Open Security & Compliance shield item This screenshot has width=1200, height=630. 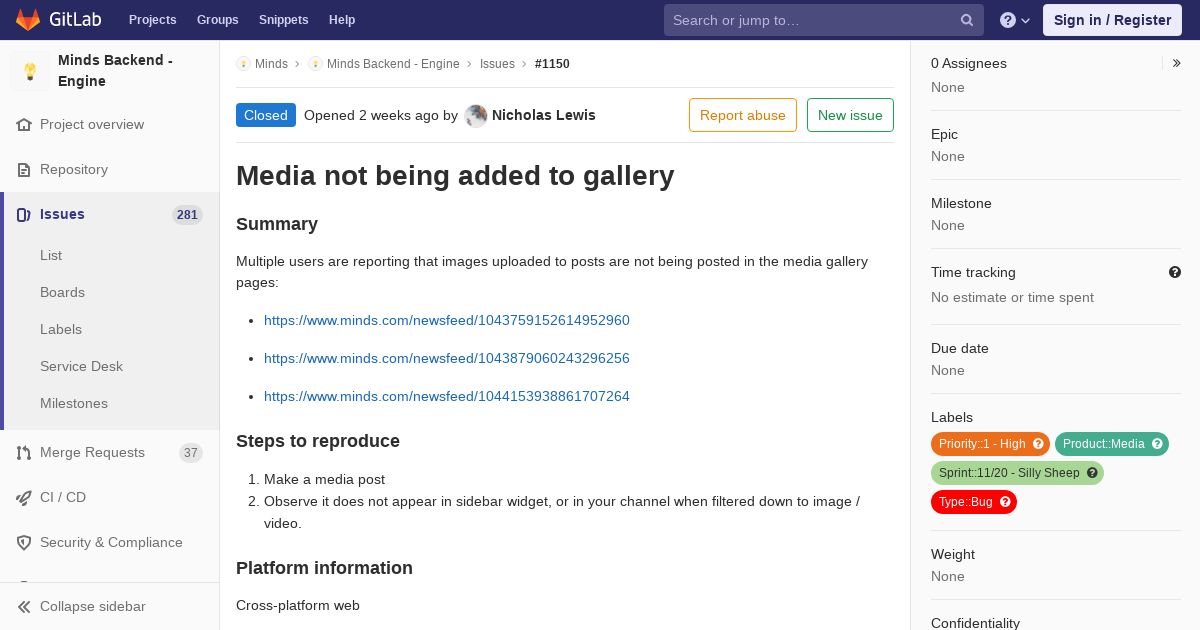coord(110,542)
